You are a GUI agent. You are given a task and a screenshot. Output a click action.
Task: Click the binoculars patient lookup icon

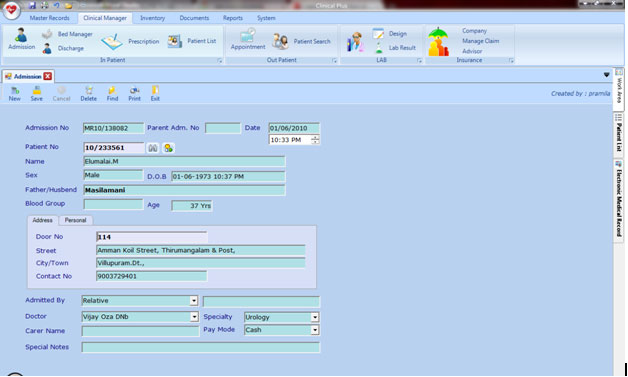[x=153, y=148]
